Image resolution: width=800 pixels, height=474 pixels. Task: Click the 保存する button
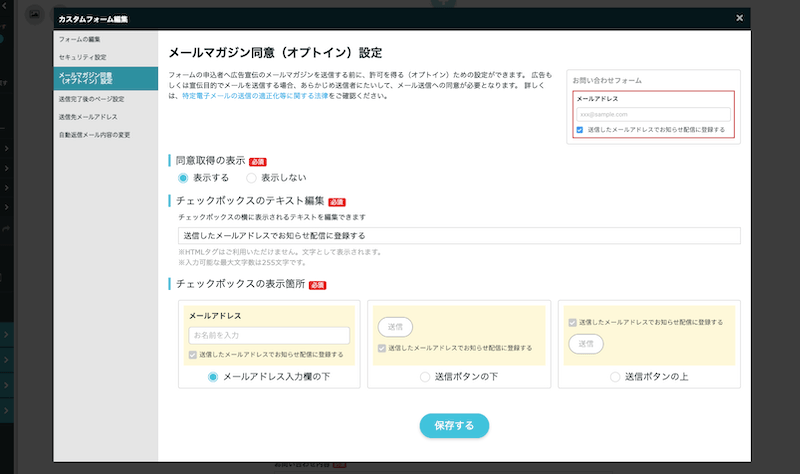coord(454,425)
